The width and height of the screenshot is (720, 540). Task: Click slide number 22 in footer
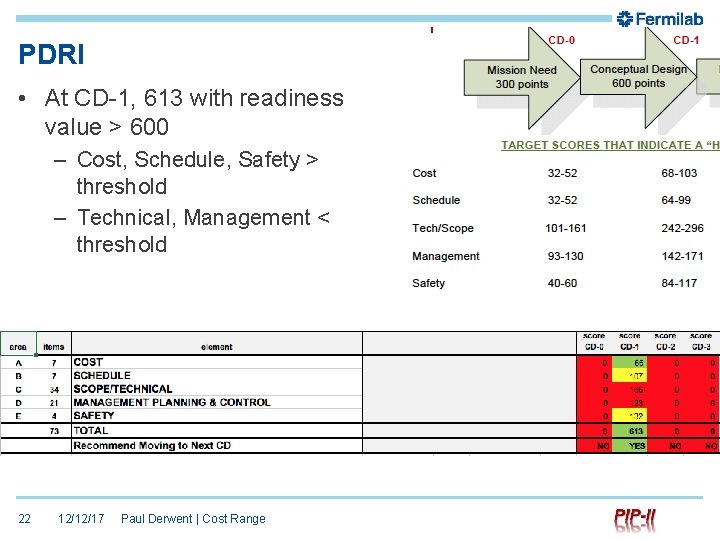tap(24, 519)
